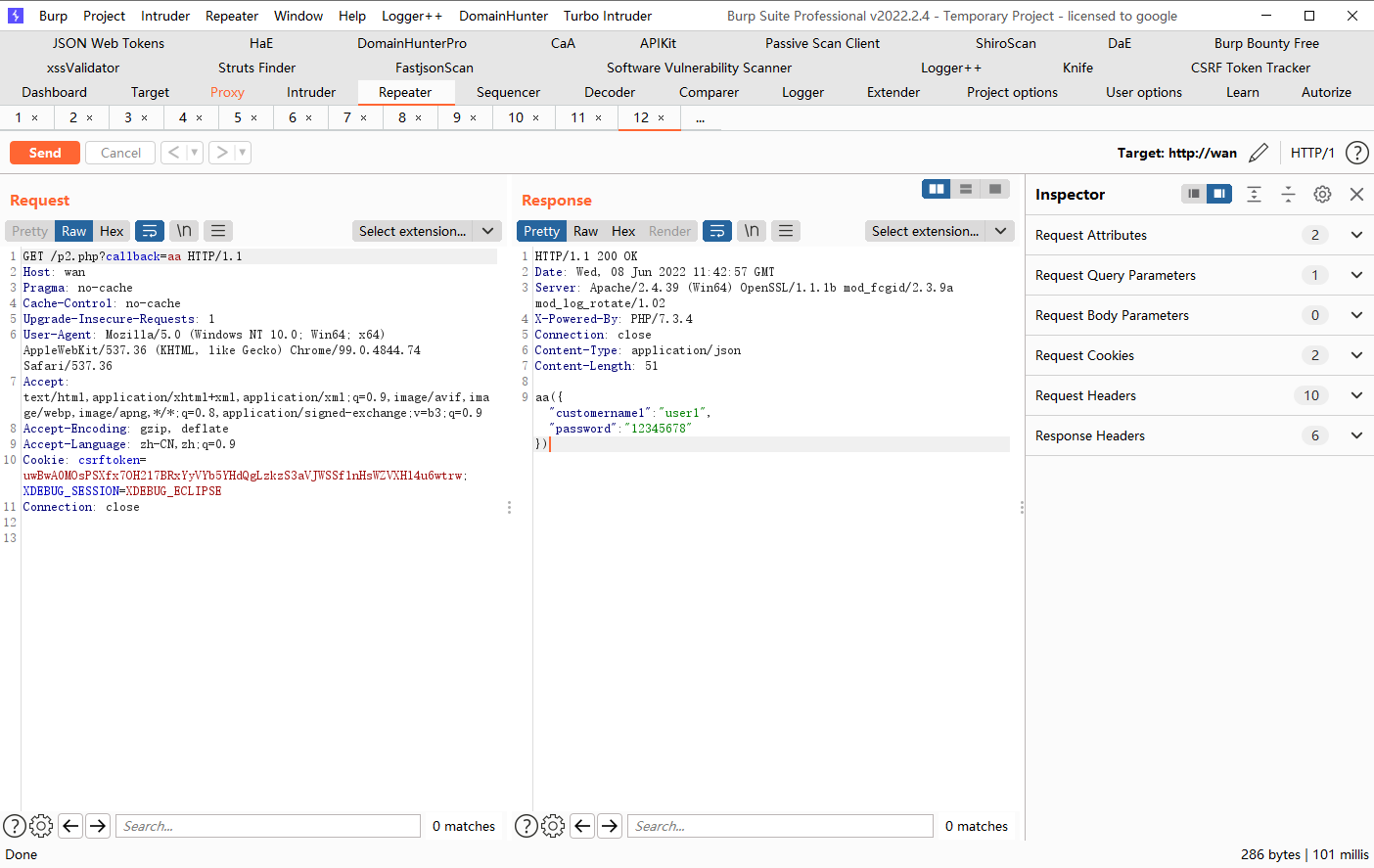
Task: Toggle word wrap icon in Request toolbar
Action: (150, 231)
